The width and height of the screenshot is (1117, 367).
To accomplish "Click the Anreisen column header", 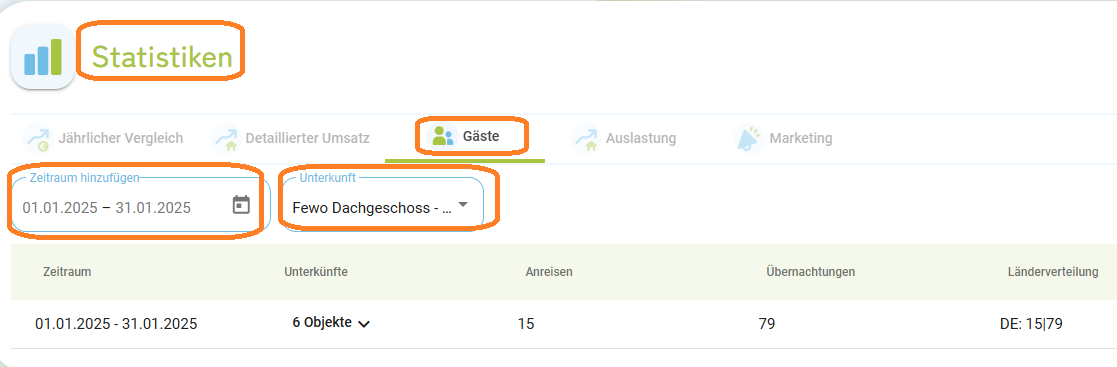I will [x=549, y=272].
